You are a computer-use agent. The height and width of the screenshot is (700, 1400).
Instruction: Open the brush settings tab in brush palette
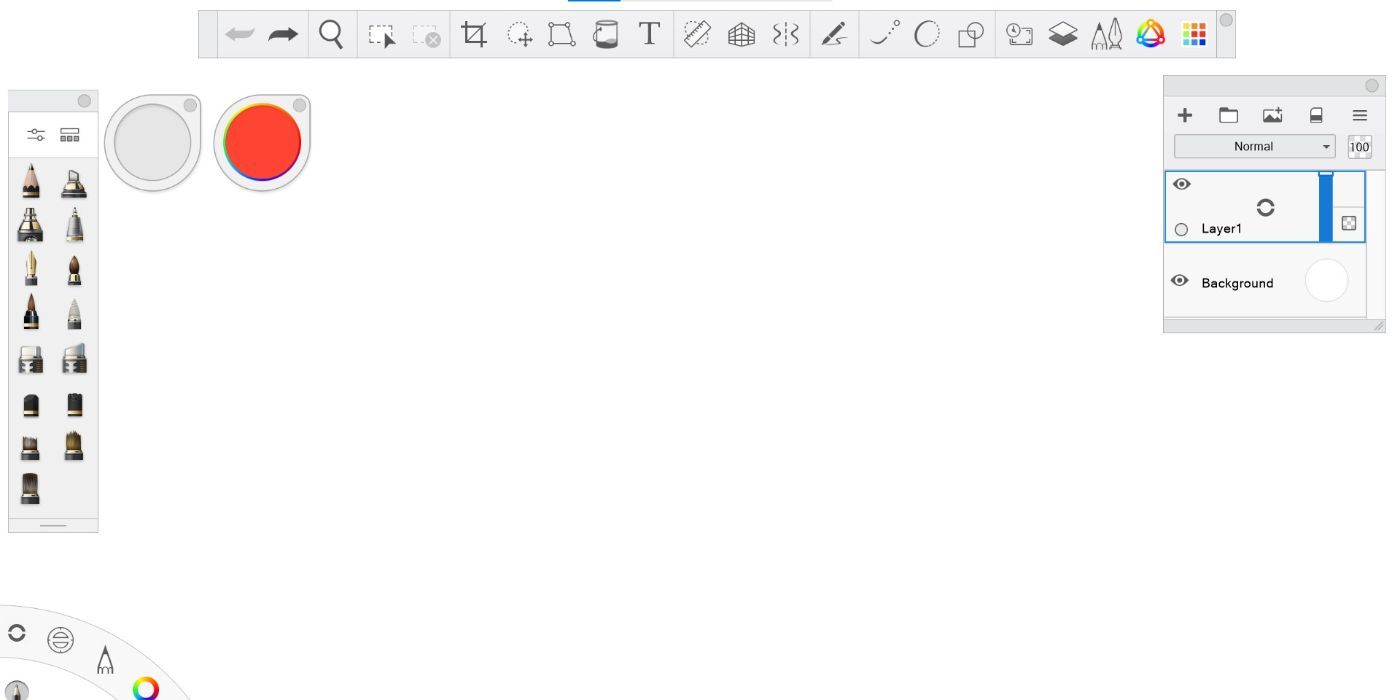36,133
